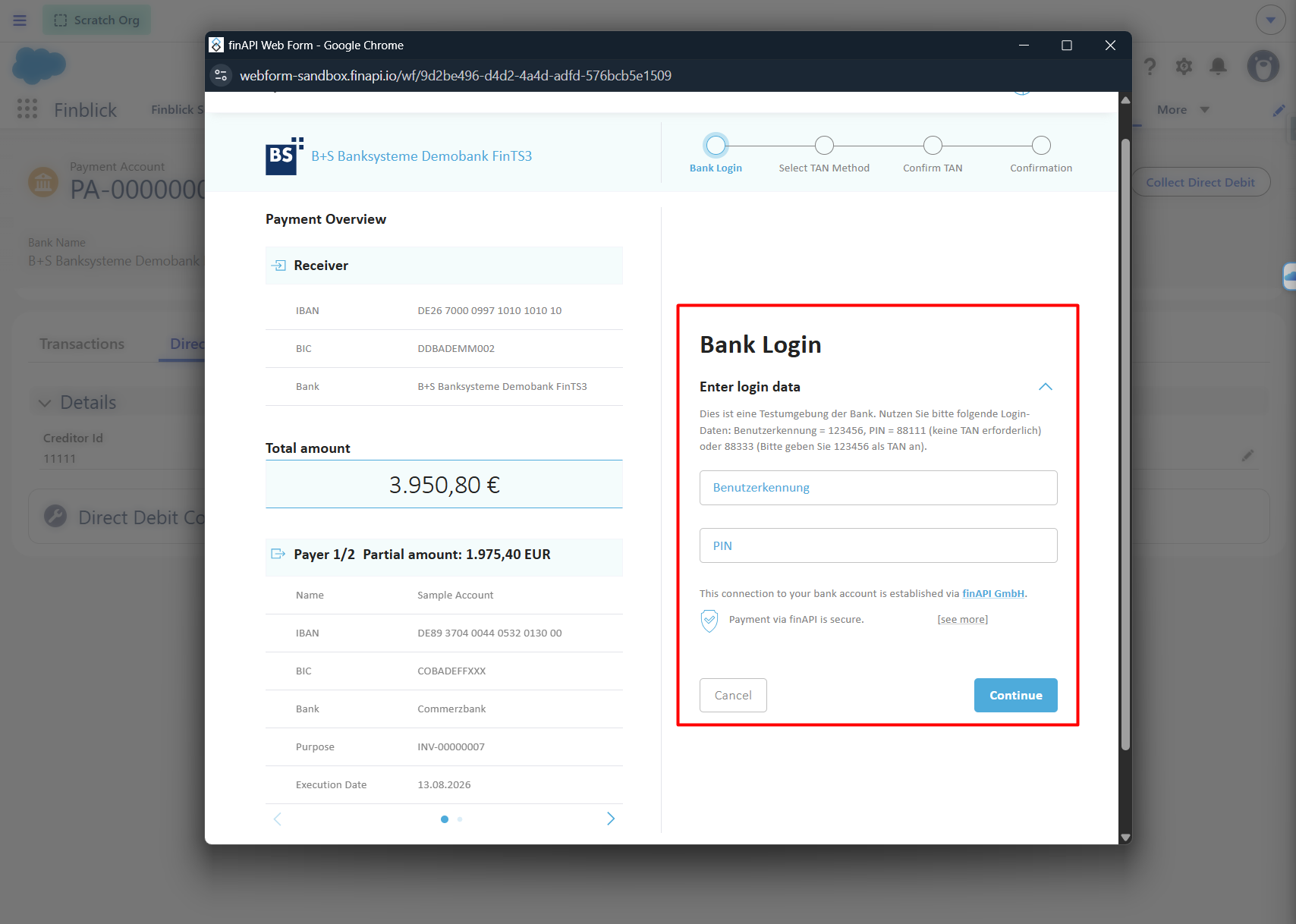Click the total amount 3.950,80 €
Image resolution: width=1296 pixels, height=924 pixels.
tap(444, 485)
